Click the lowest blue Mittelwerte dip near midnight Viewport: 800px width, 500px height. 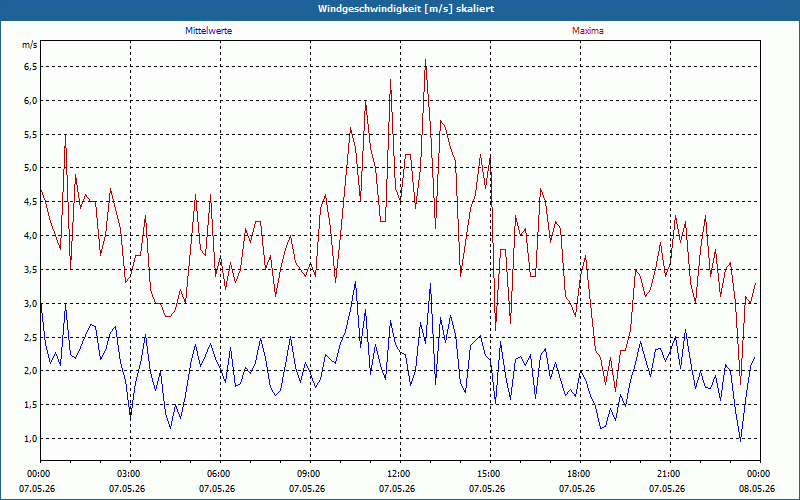740,440
